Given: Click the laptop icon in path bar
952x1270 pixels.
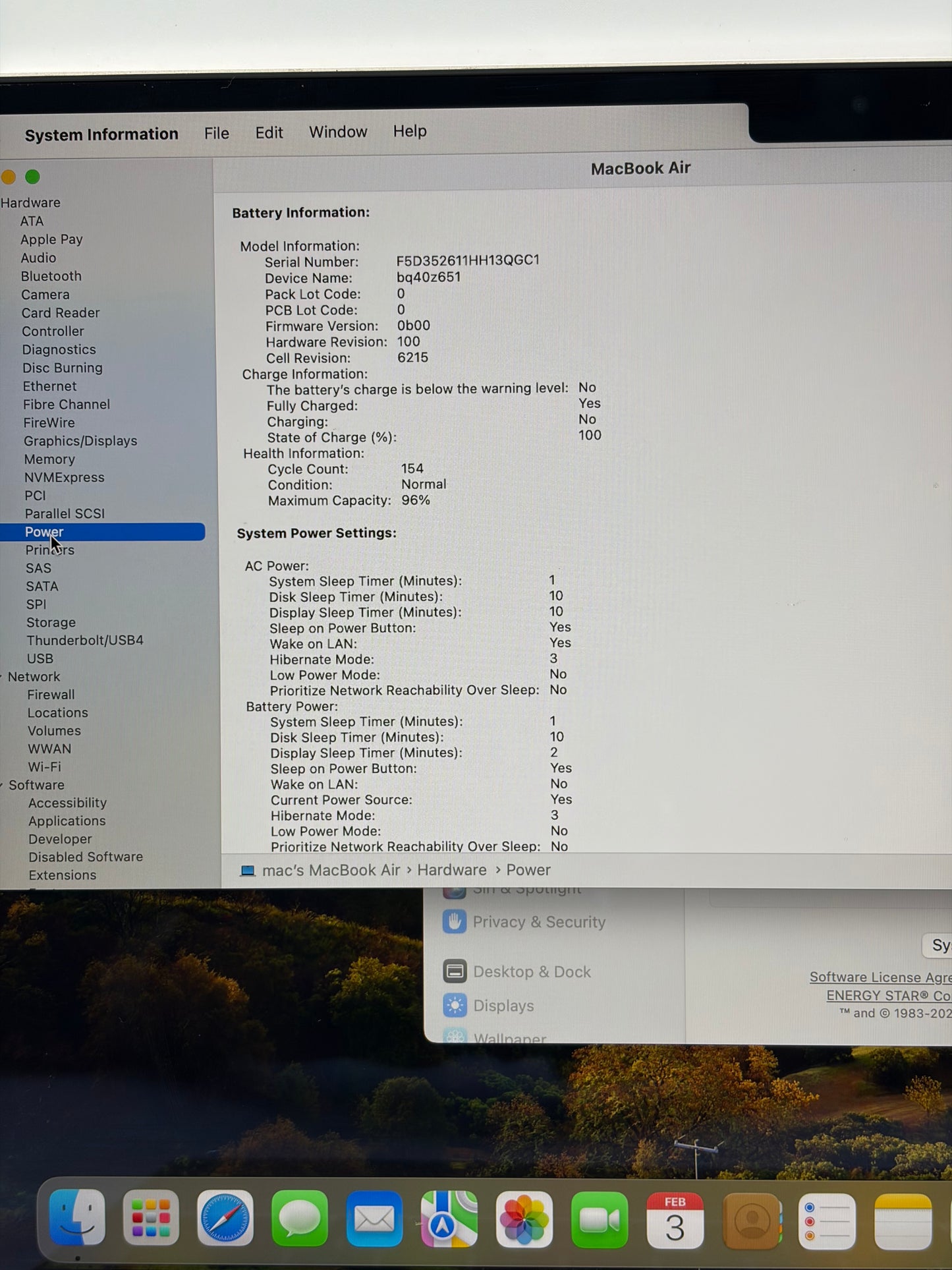Looking at the screenshot, I should 248,871.
